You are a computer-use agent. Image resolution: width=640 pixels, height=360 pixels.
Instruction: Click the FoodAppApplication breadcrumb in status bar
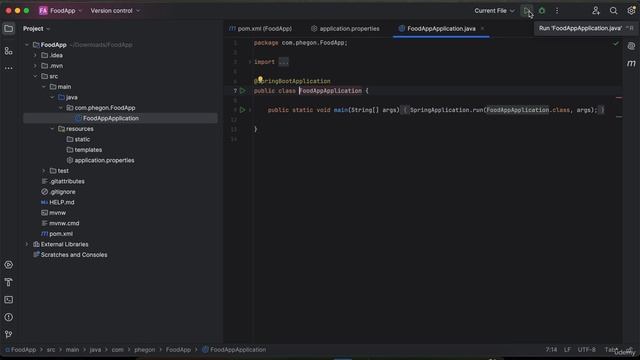click(x=234, y=350)
